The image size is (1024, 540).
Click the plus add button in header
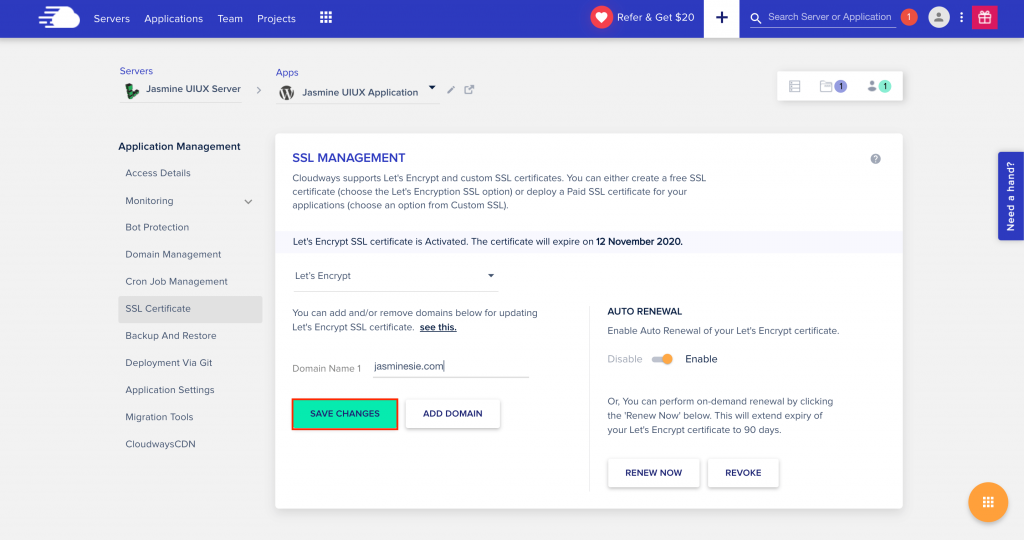pyautogui.click(x=722, y=18)
